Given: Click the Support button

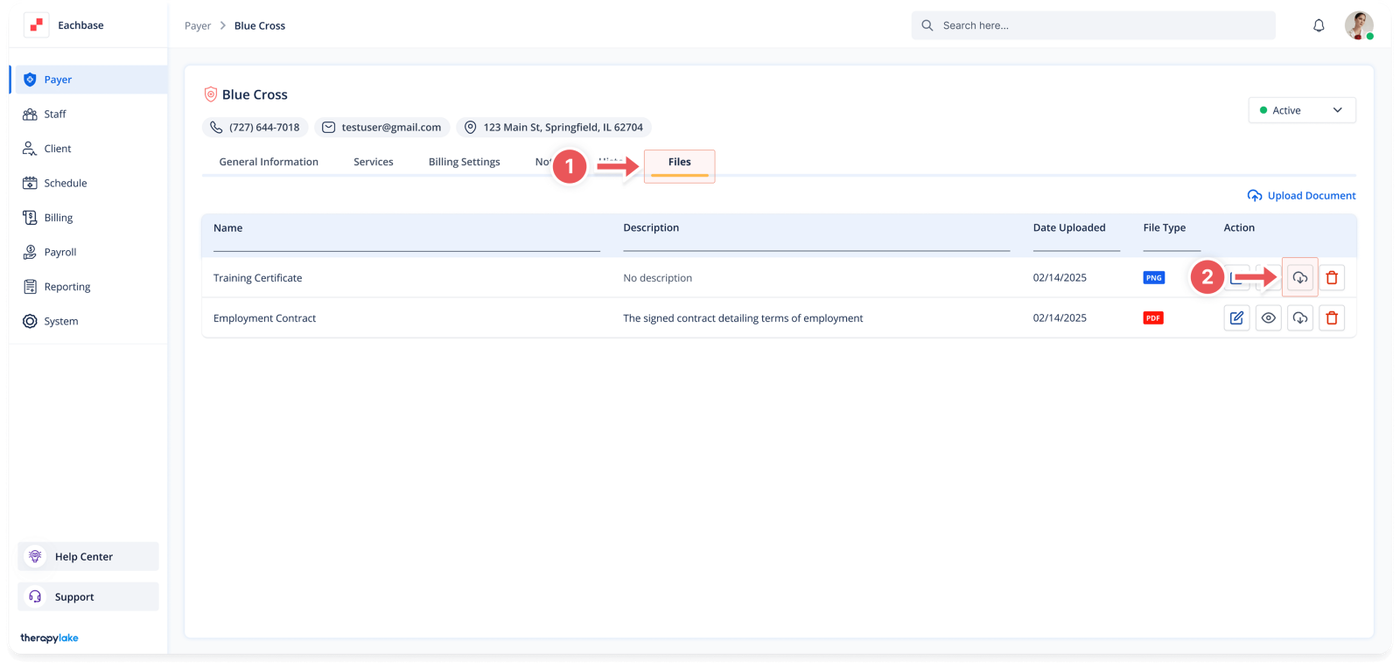Looking at the screenshot, I should tap(89, 597).
